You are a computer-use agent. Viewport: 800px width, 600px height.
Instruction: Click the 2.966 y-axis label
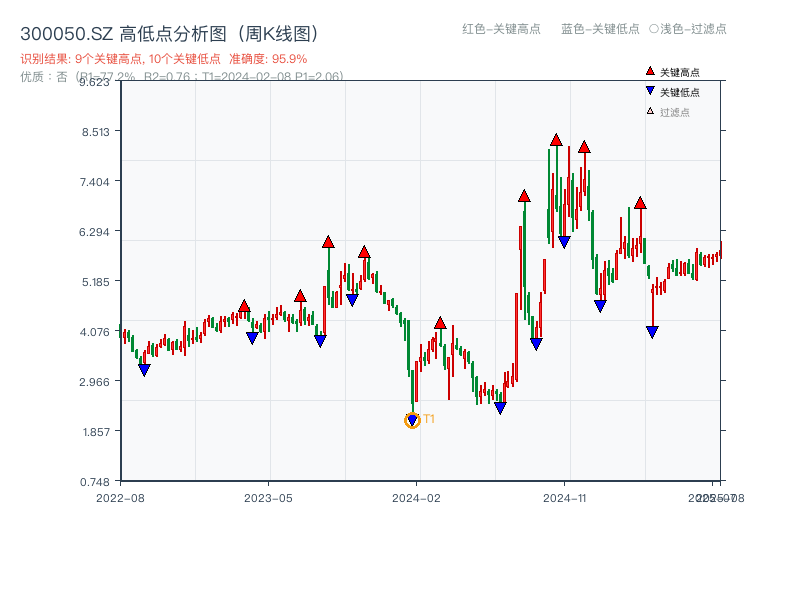tap(94, 382)
